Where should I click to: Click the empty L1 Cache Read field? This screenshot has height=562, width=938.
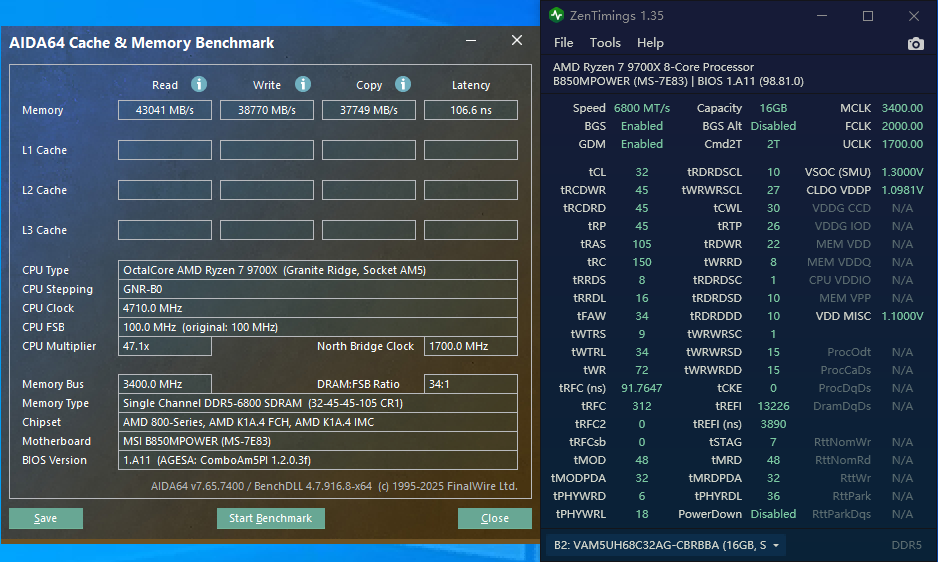165,150
